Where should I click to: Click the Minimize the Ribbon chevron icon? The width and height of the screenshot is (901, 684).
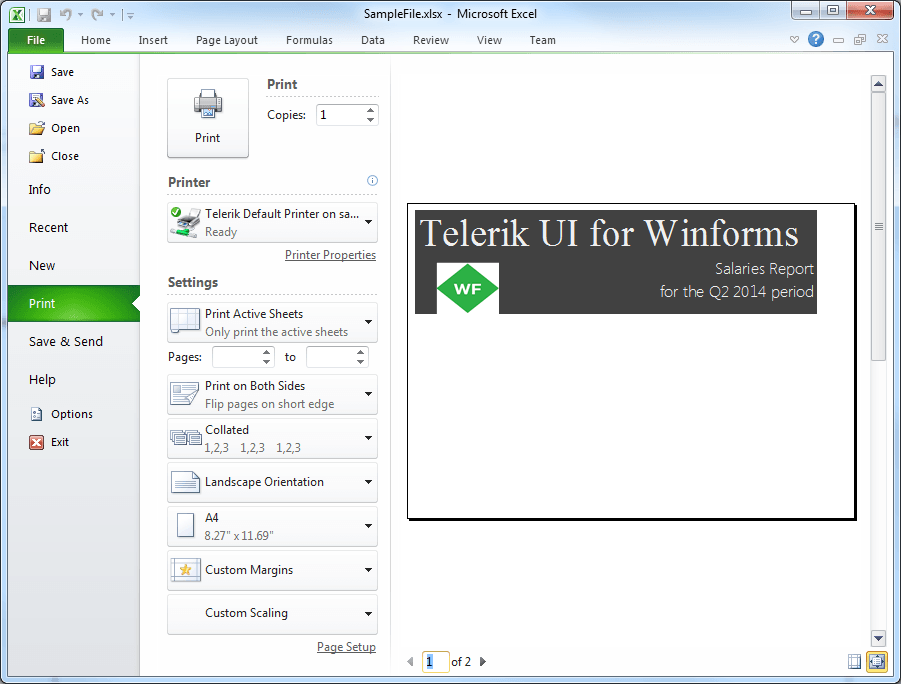[794, 40]
